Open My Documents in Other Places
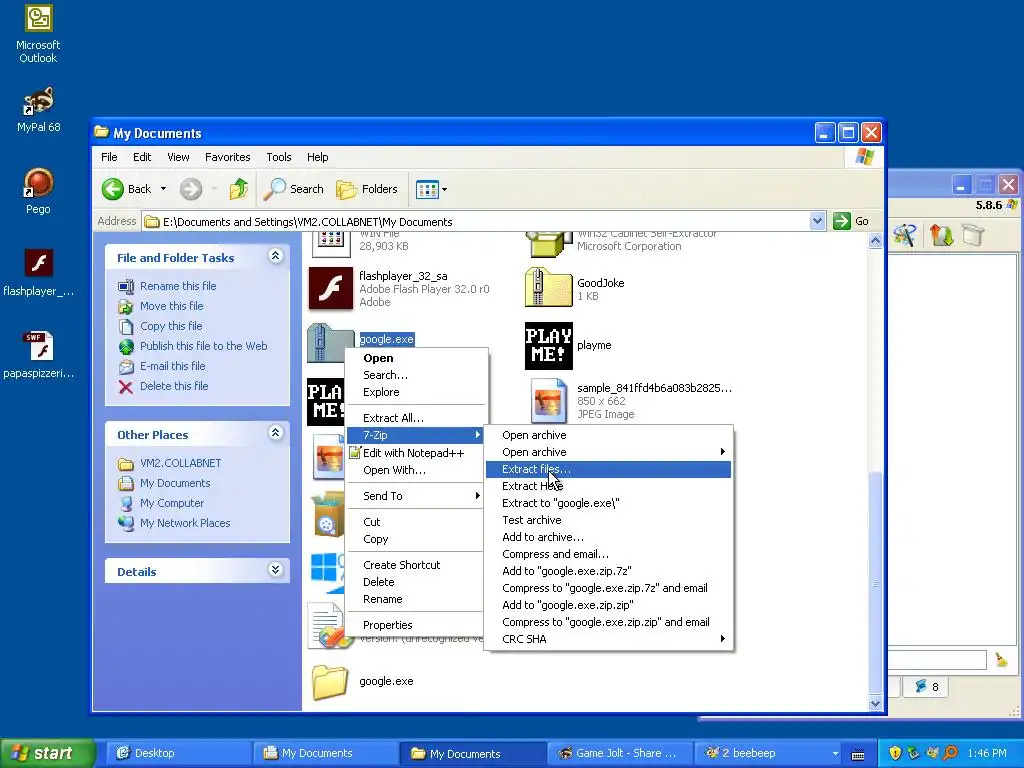The image size is (1024, 768). tap(175, 483)
